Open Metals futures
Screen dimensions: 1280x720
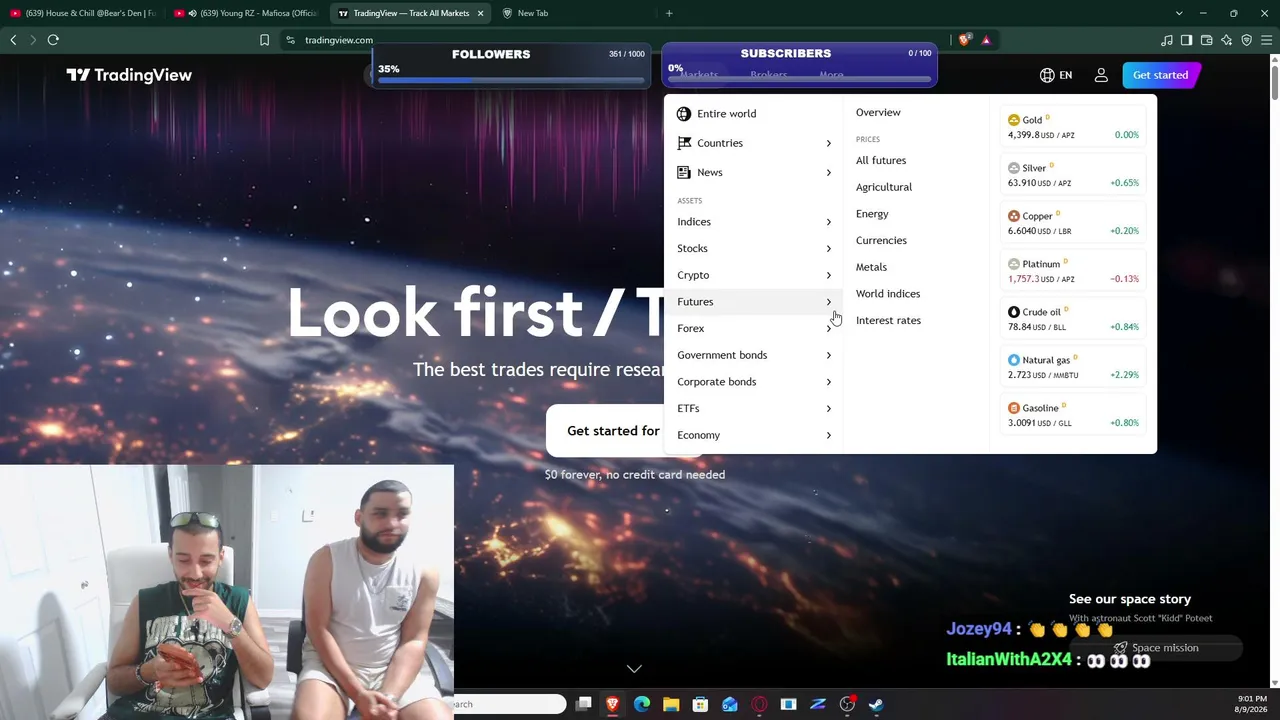[871, 267]
